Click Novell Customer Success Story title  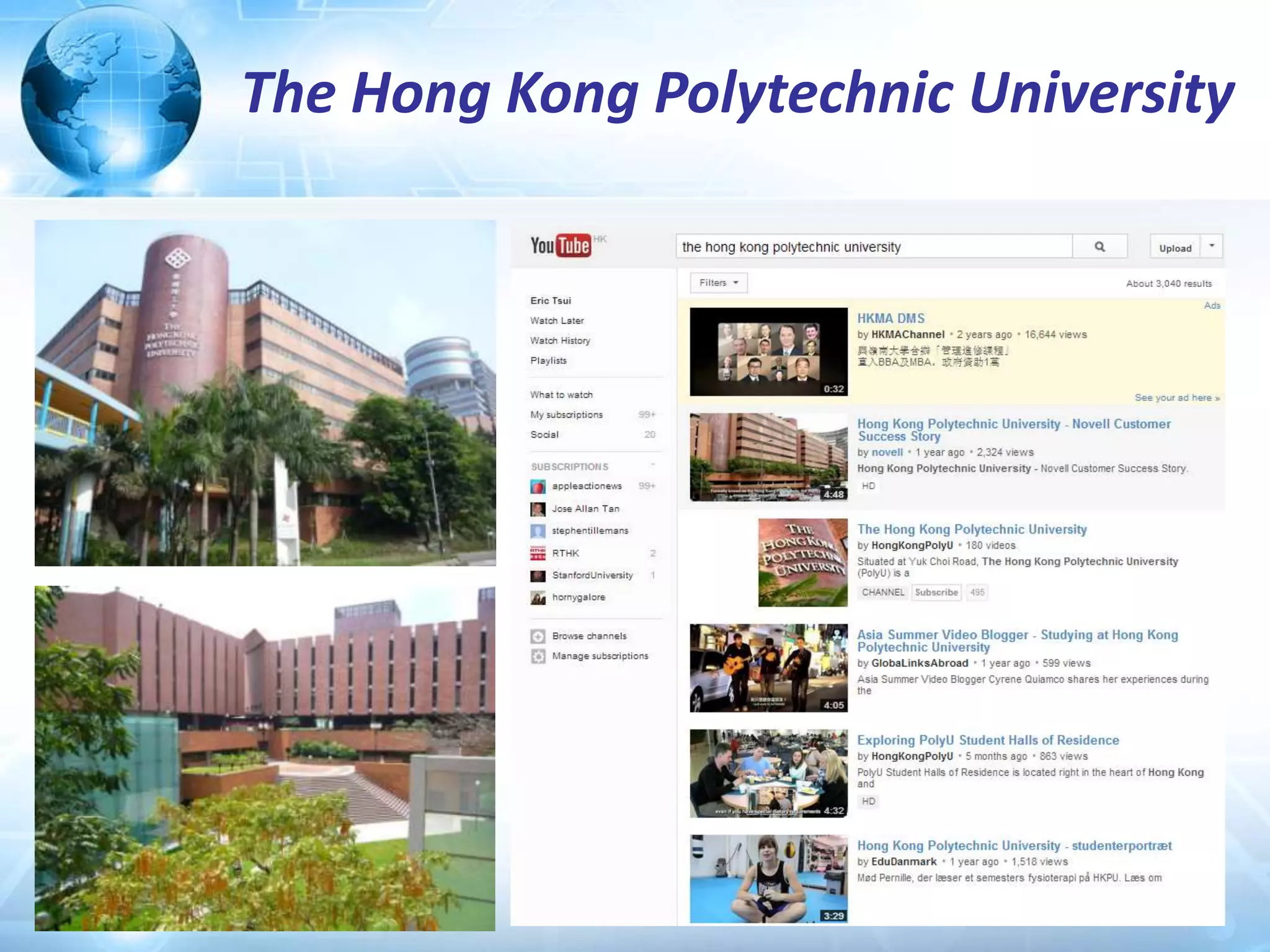click(1014, 430)
